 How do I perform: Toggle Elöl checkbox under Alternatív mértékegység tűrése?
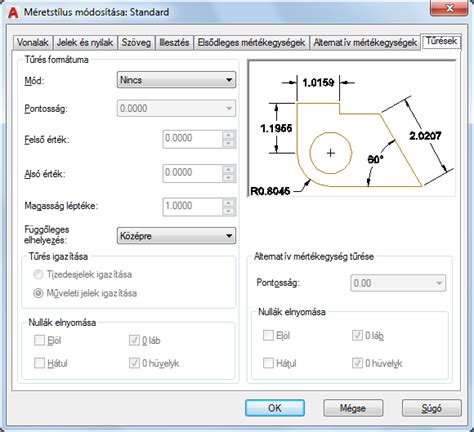[x=268, y=335]
